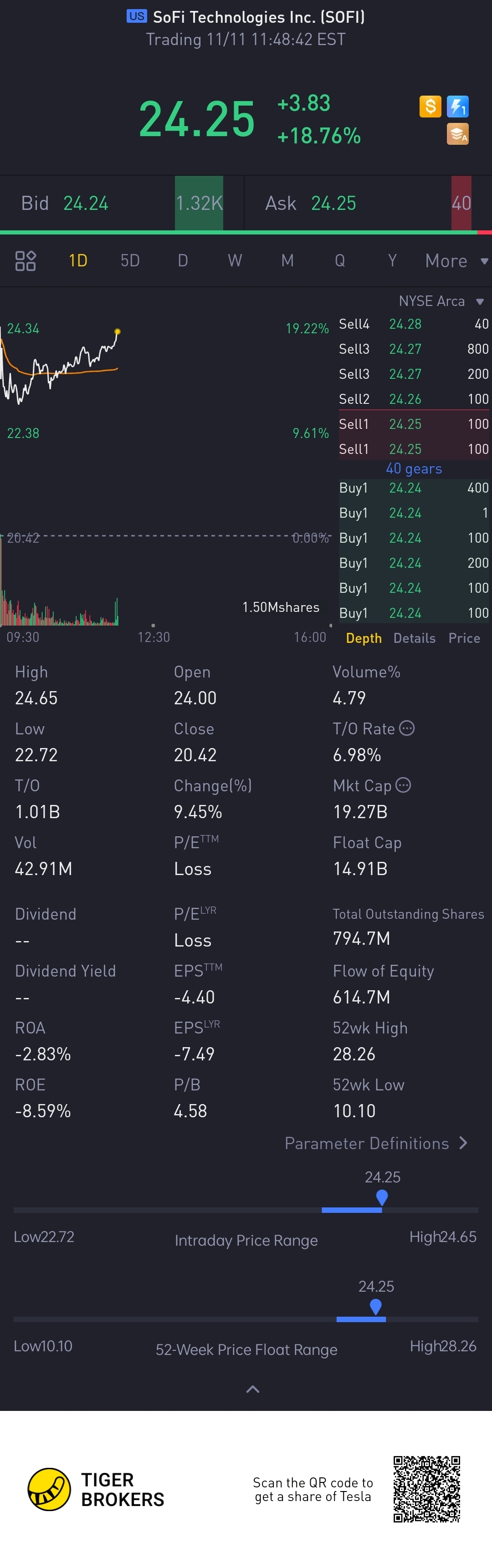Tap the SoFi Technologies Inc. title
The height and width of the screenshot is (1568, 492).
tap(259, 17)
